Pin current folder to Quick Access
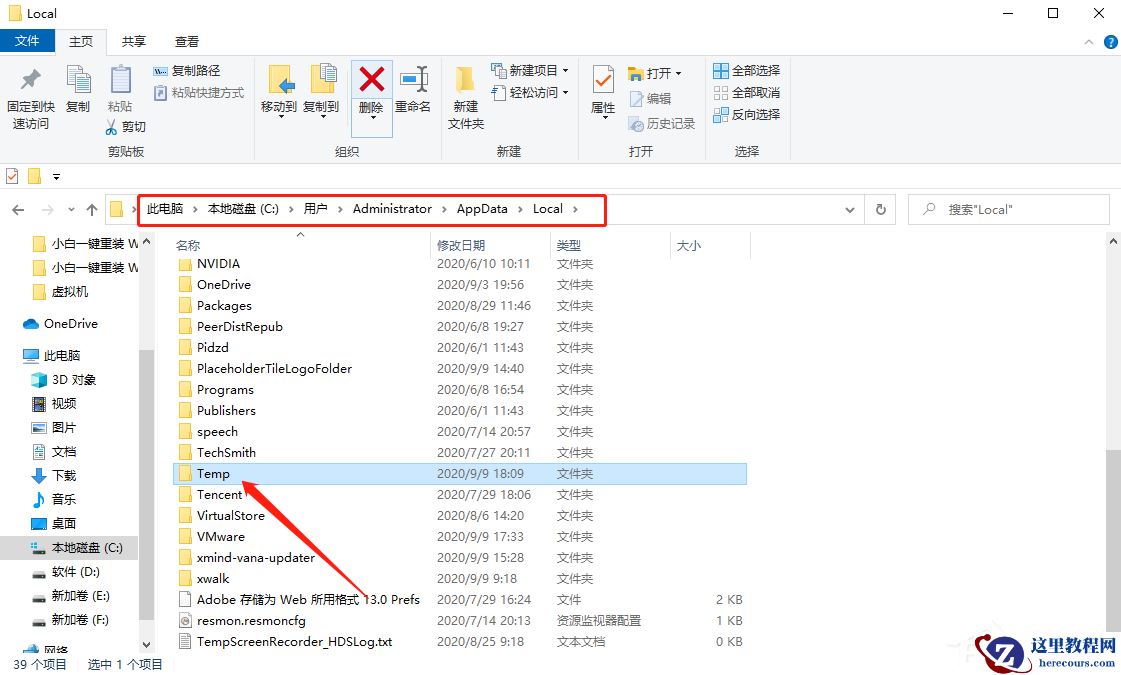Viewport: 1121px width, 675px height. pyautogui.click(x=29, y=93)
